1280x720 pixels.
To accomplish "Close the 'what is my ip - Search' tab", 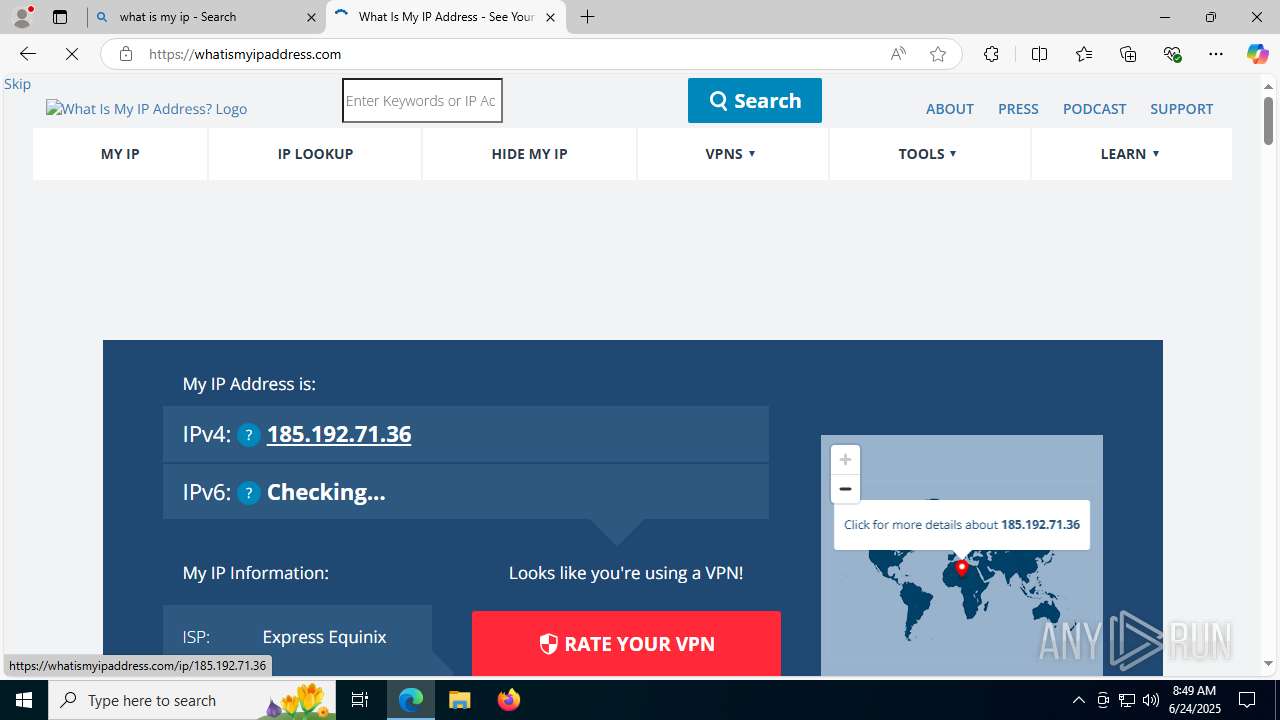I will [x=311, y=17].
